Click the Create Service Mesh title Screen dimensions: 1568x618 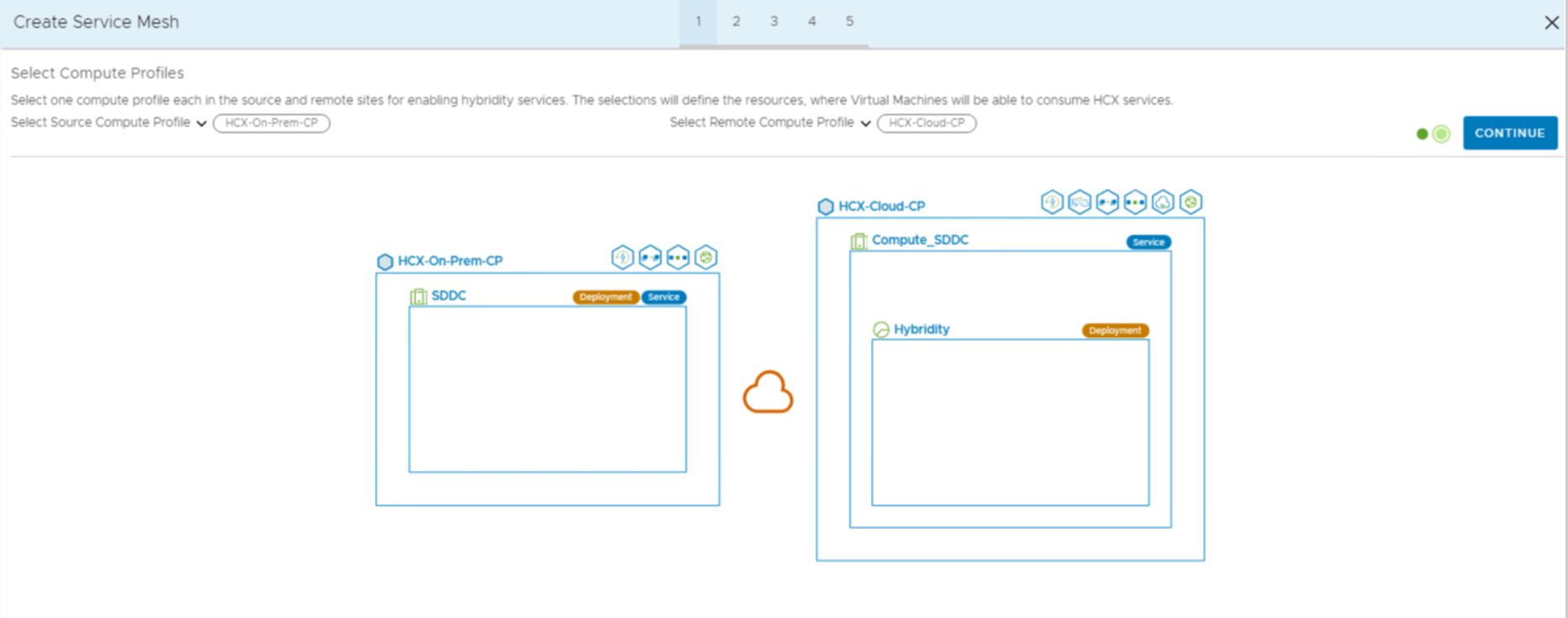click(96, 22)
